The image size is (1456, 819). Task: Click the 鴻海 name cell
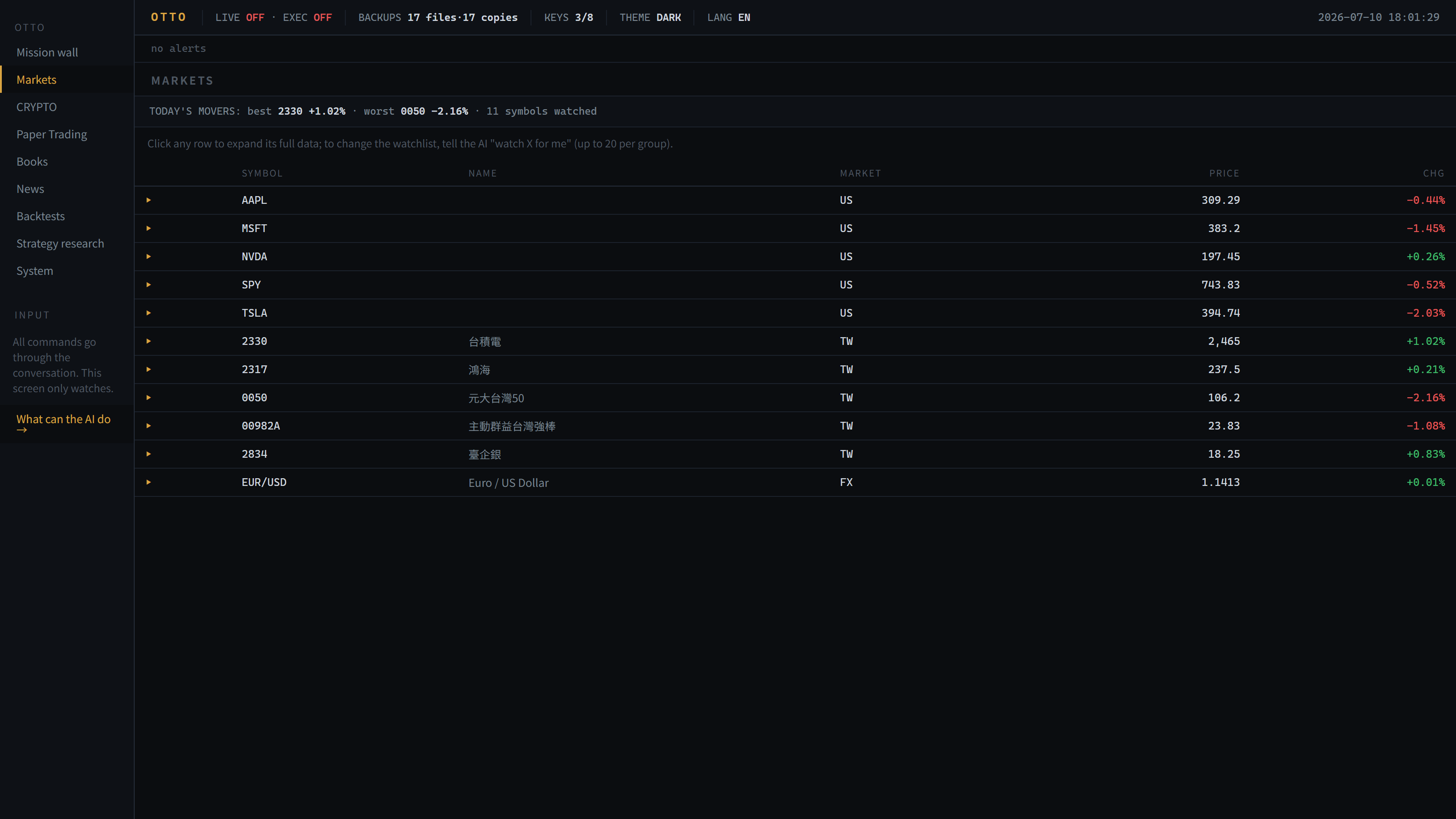pyautogui.click(x=479, y=370)
